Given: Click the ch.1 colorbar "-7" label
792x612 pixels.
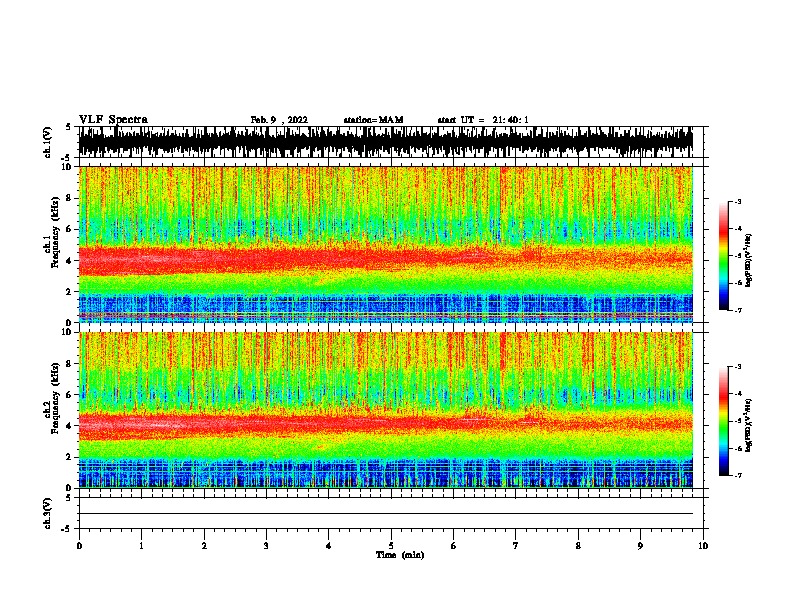Looking at the screenshot, I should pos(738,310).
